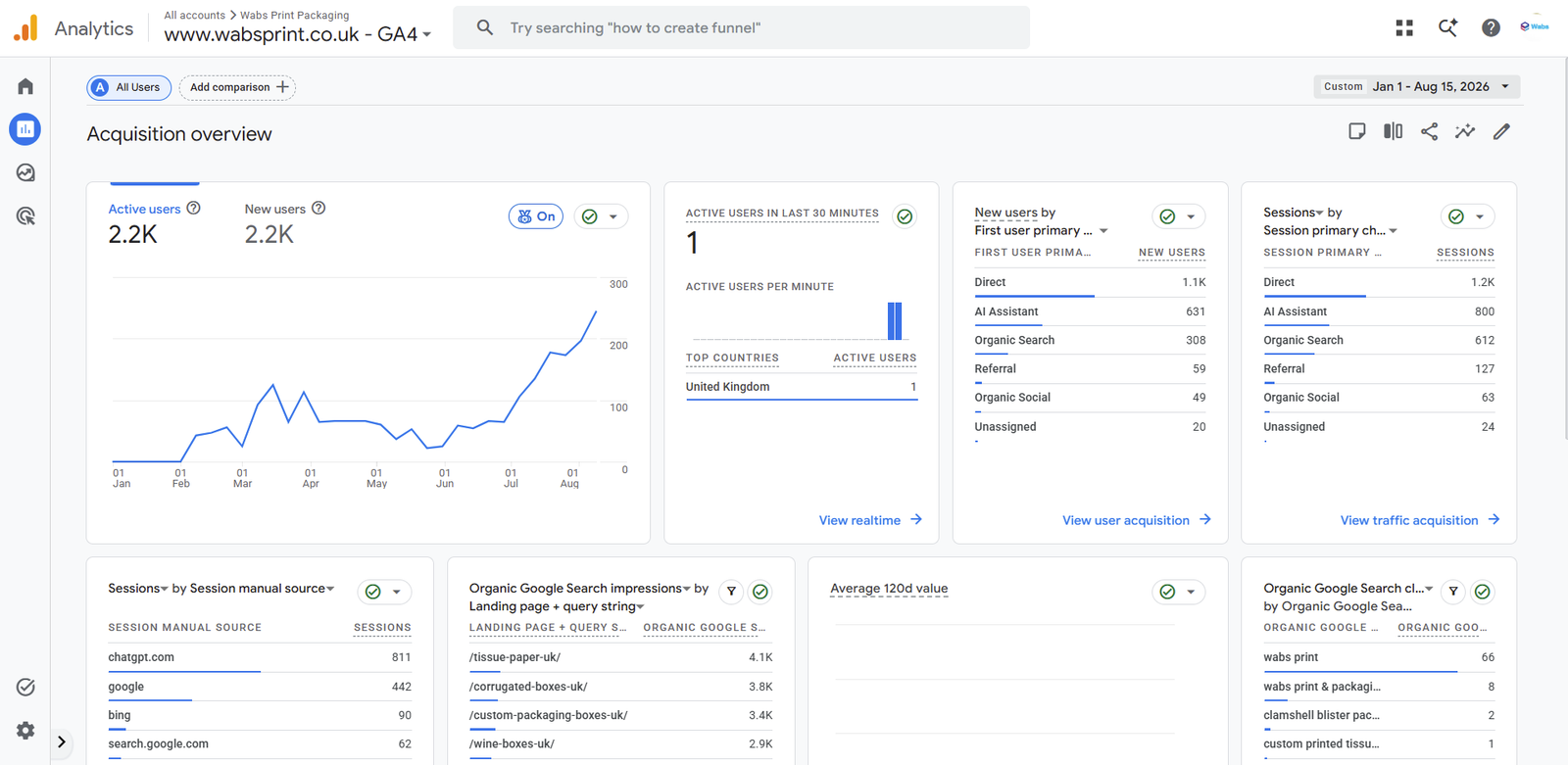Click the All Users segment chip
This screenshot has height=765, width=1568.
[x=128, y=87]
